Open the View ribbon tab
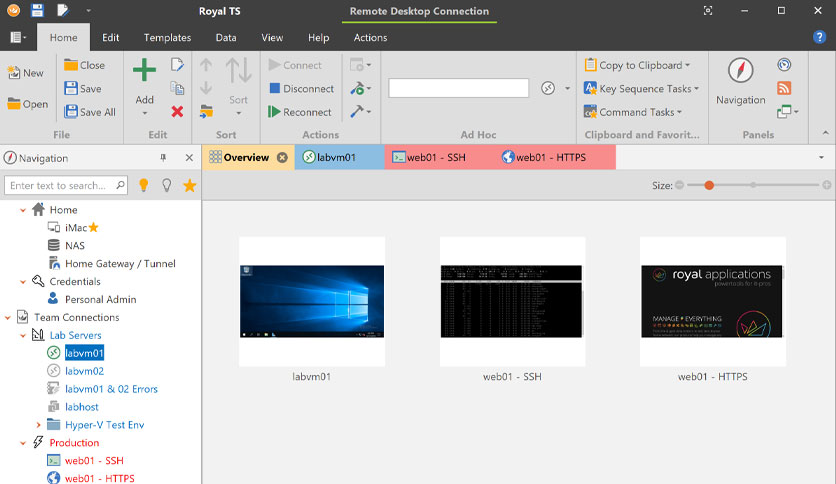This screenshot has height=484, width=836. click(x=272, y=37)
